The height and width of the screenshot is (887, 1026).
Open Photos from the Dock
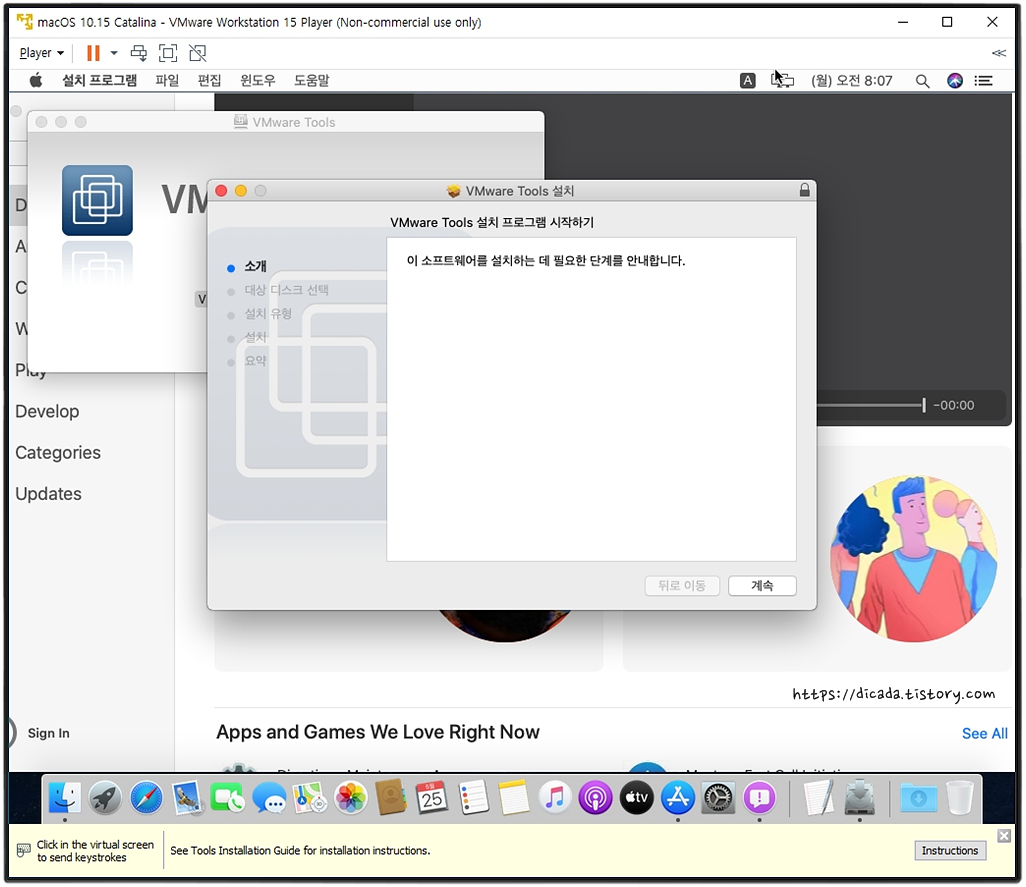point(351,797)
